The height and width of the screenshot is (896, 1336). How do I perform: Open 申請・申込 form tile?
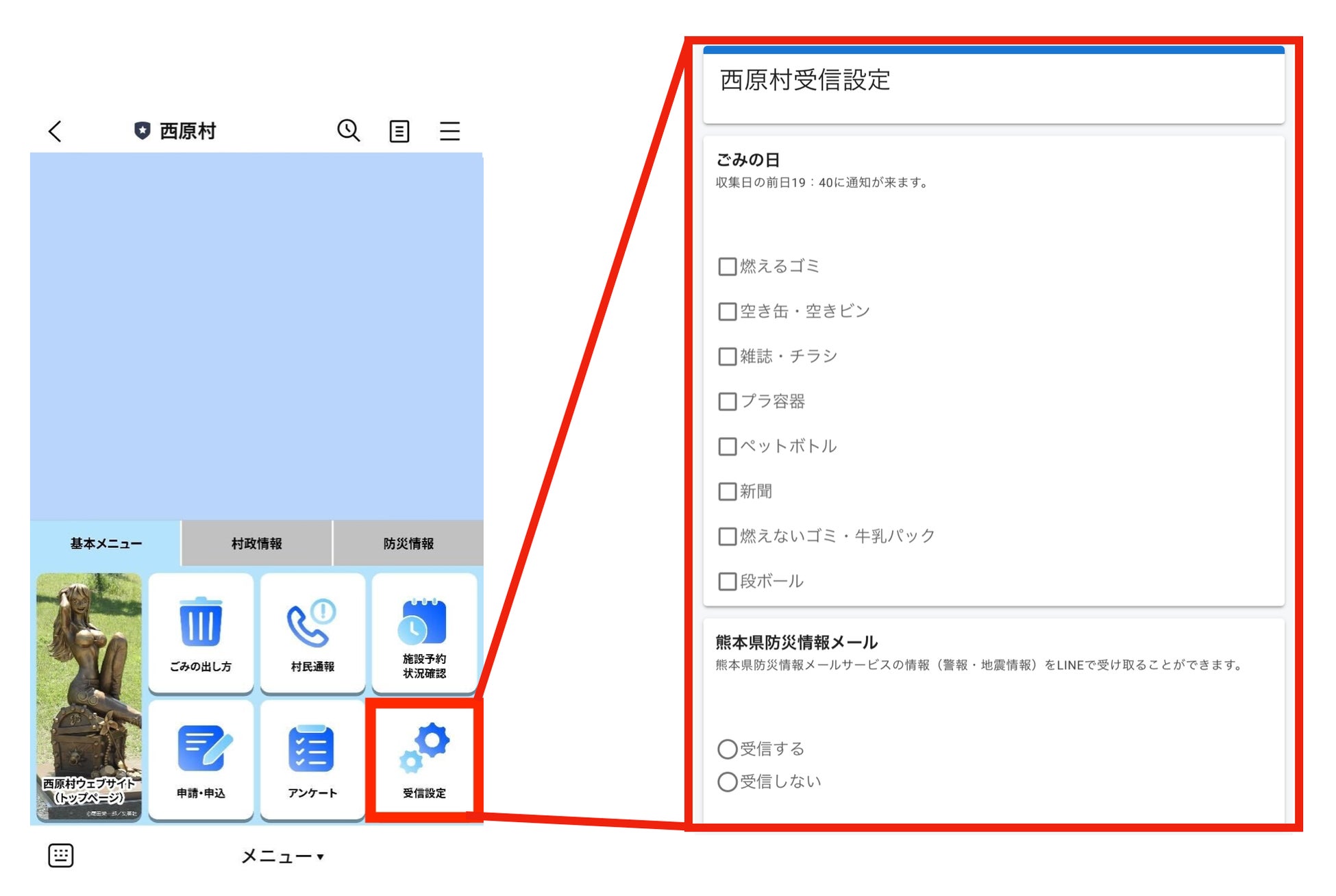pyautogui.click(x=201, y=759)
